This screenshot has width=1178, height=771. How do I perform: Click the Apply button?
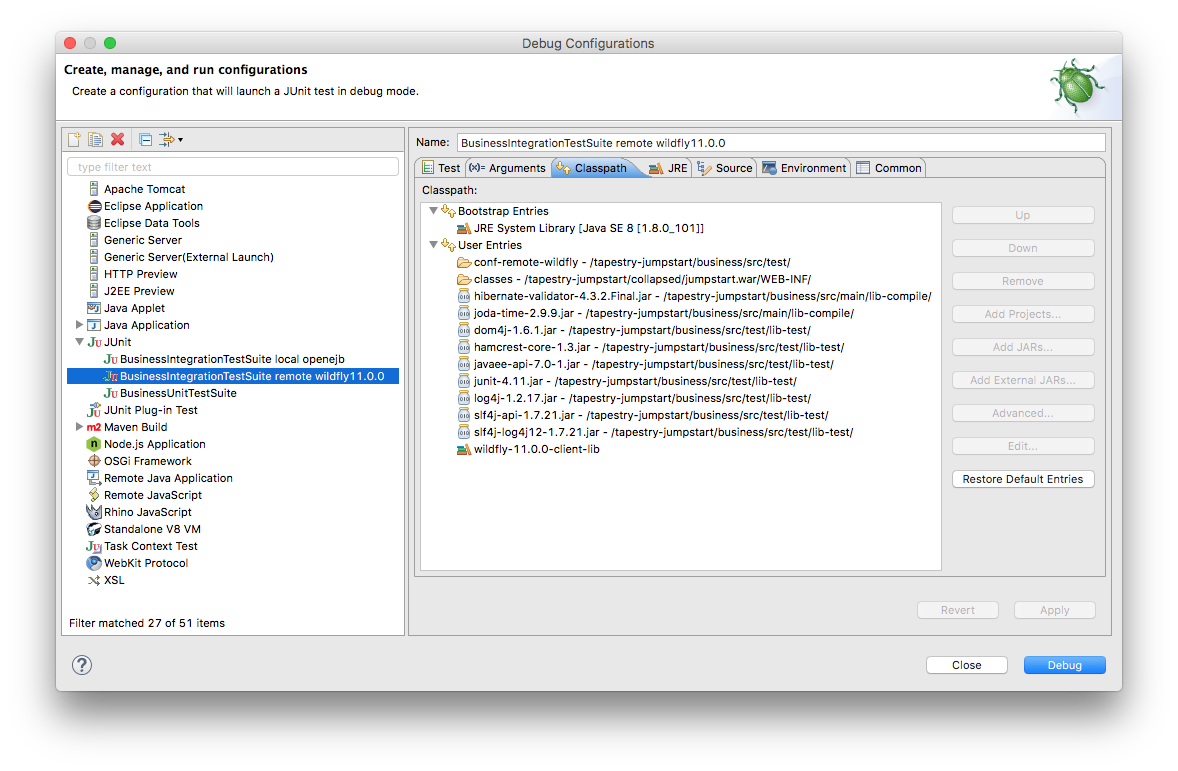(1055, 610)
